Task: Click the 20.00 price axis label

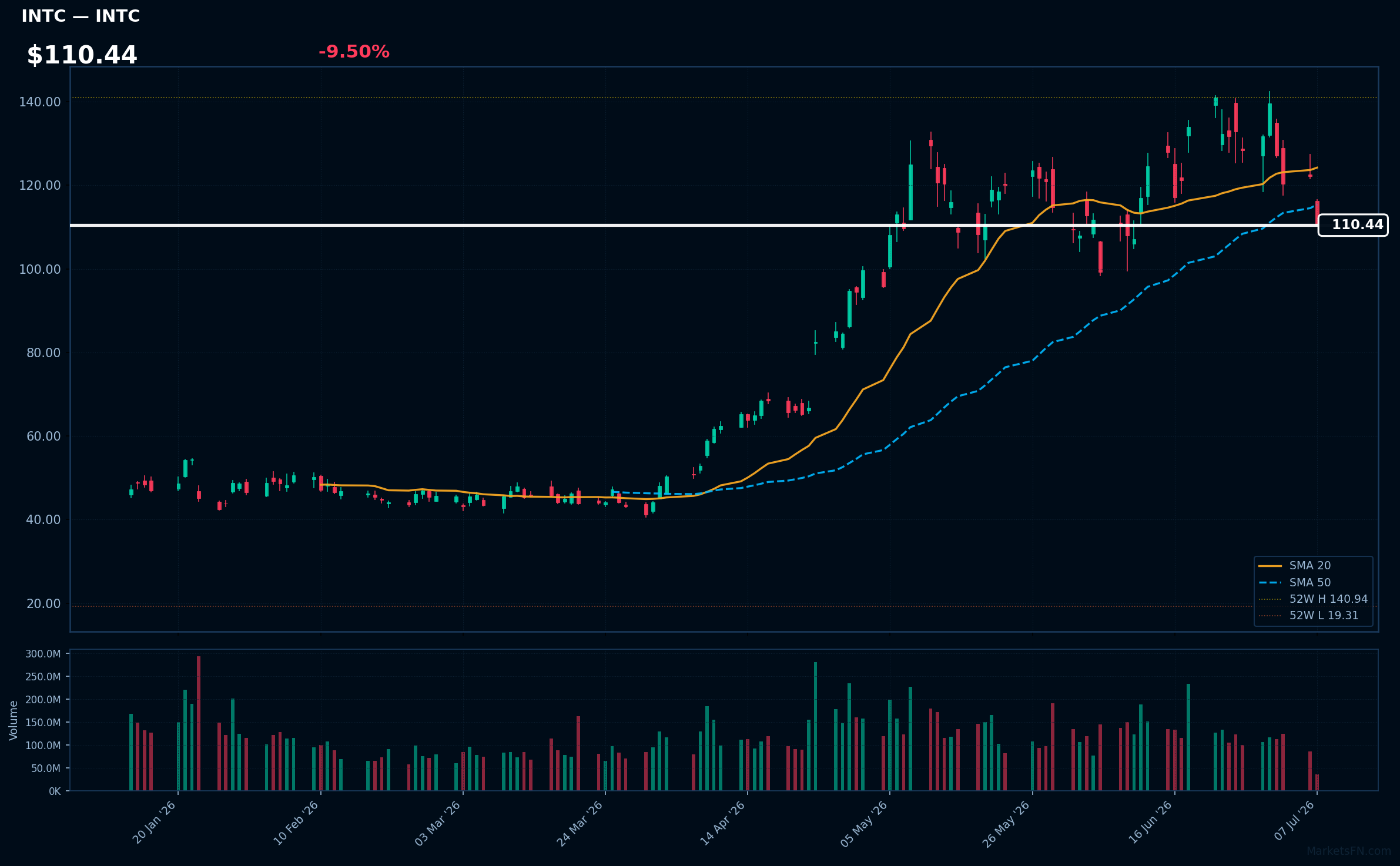Action: (x=43, y=604)
